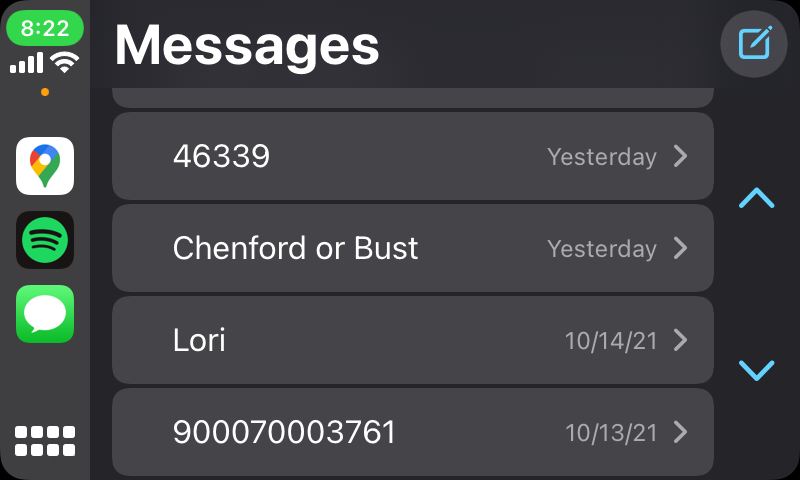Show the CarPlay app grid dashboard
This screenshot has height=480, width=800.
click(x=45, y=441)
